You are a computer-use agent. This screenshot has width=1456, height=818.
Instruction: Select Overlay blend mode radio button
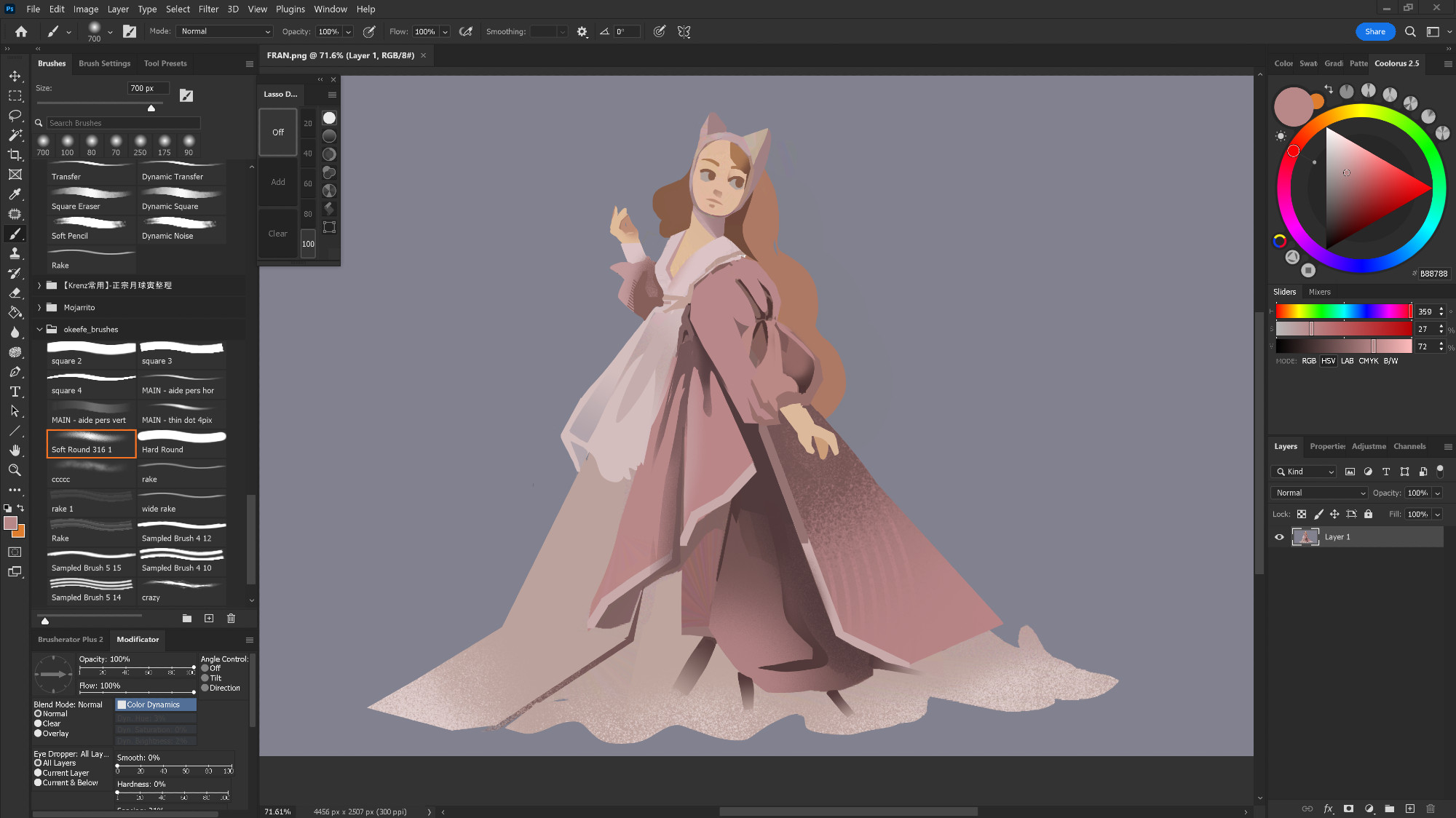[38, 734]
